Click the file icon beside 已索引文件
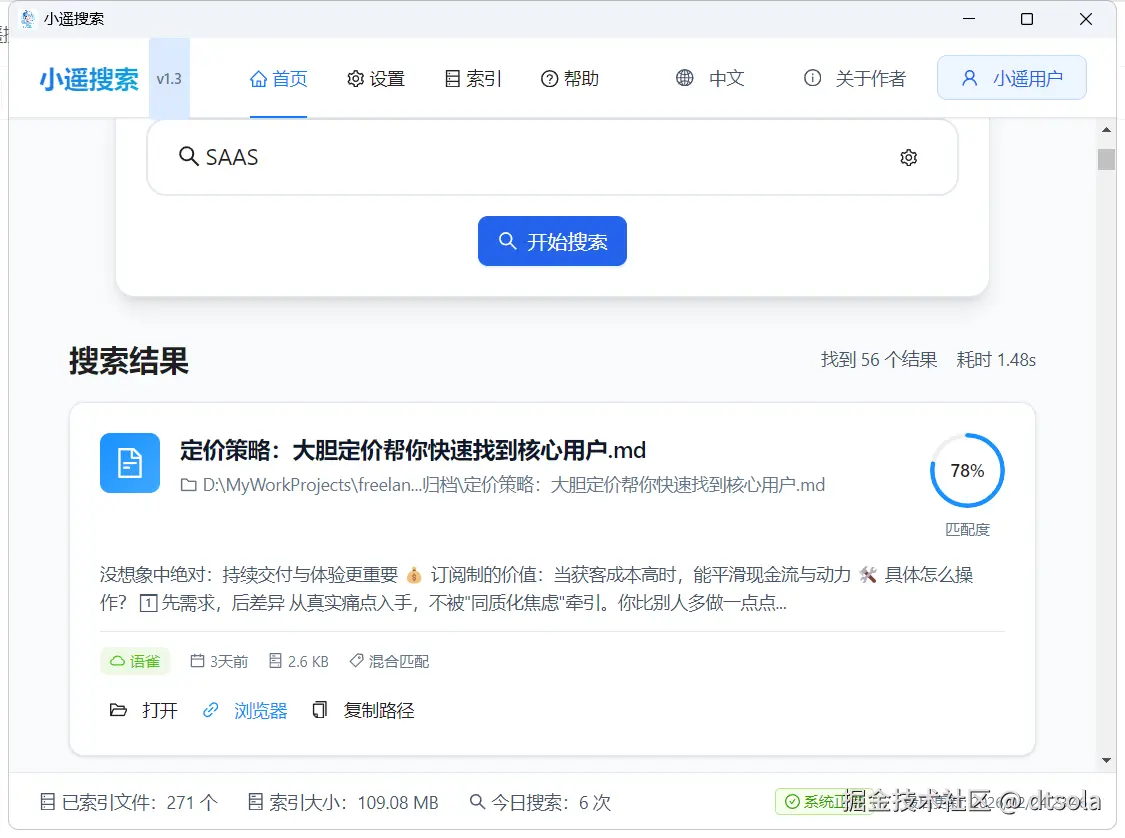The width and height of the screenshot is (1125, 838). pos(47,802)
